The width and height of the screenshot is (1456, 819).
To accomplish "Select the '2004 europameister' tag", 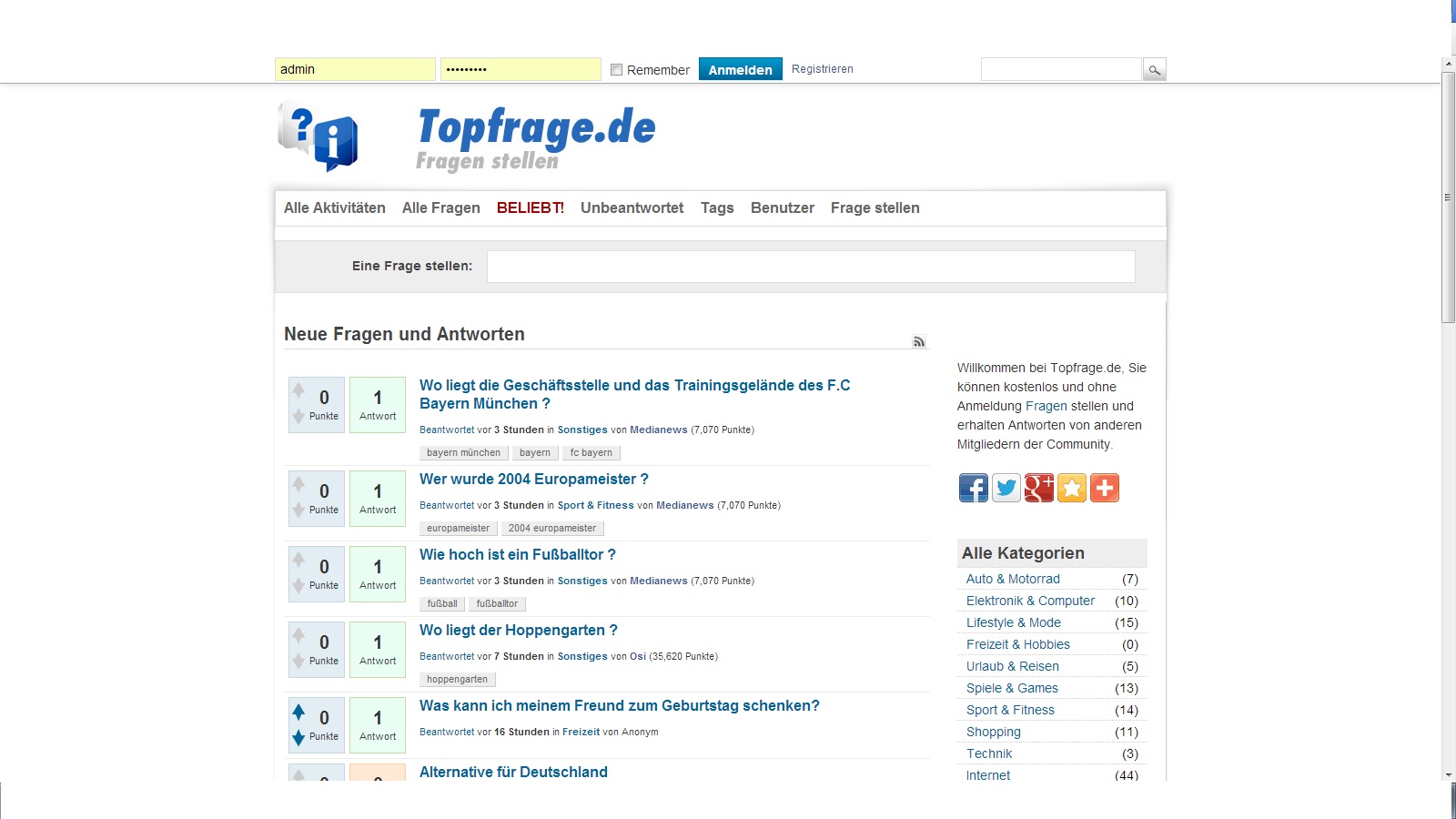I will 552,528.
